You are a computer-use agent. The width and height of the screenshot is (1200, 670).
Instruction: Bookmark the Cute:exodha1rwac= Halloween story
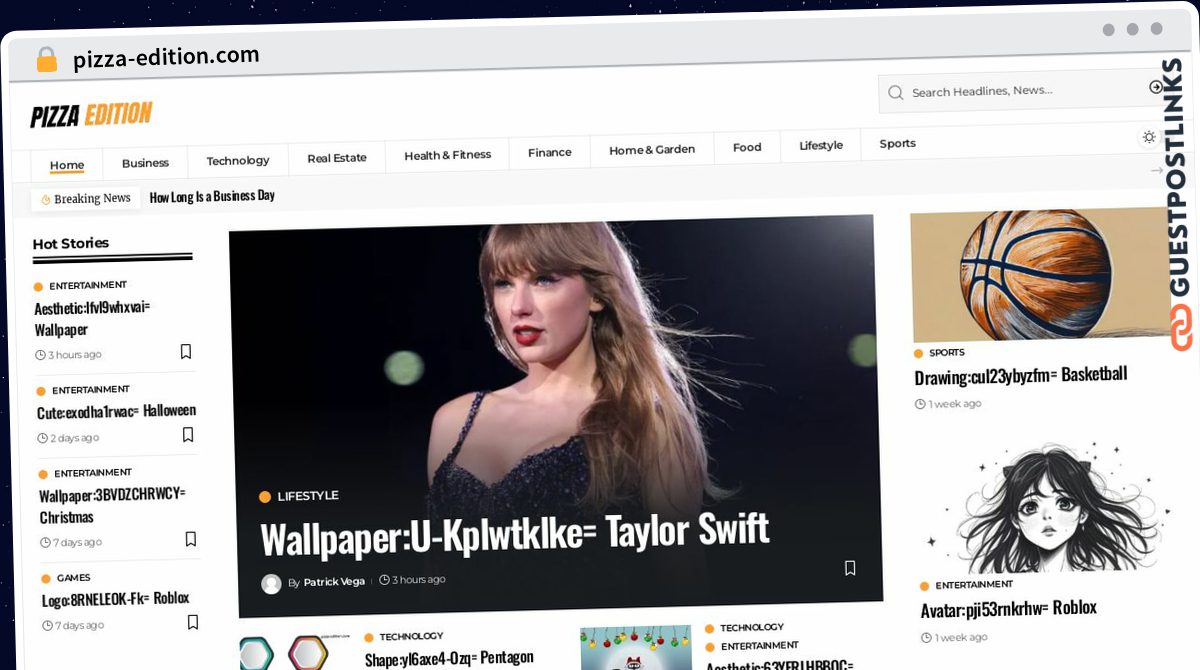click(x=188, y=435)
